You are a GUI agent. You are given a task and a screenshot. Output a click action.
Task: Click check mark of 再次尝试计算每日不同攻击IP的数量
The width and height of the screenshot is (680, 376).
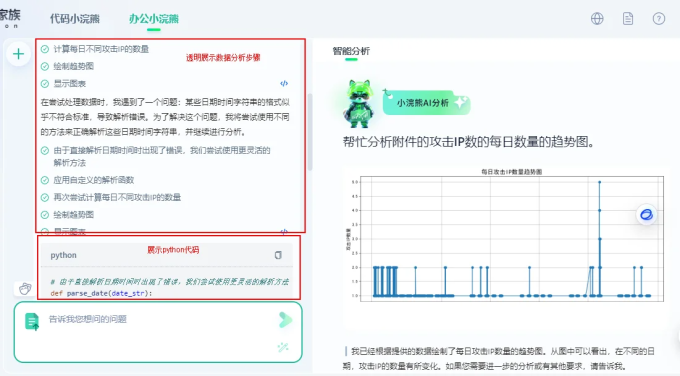pyautogui.click(x=45, y=197)
